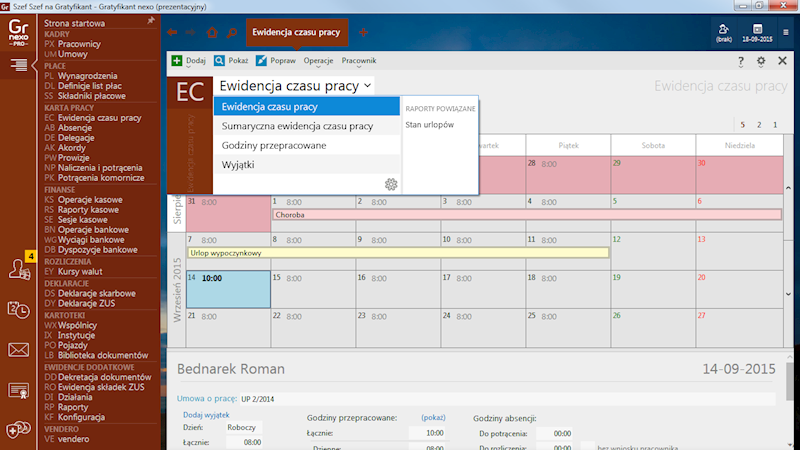Add a new tab with plus icon

point(363,32)
